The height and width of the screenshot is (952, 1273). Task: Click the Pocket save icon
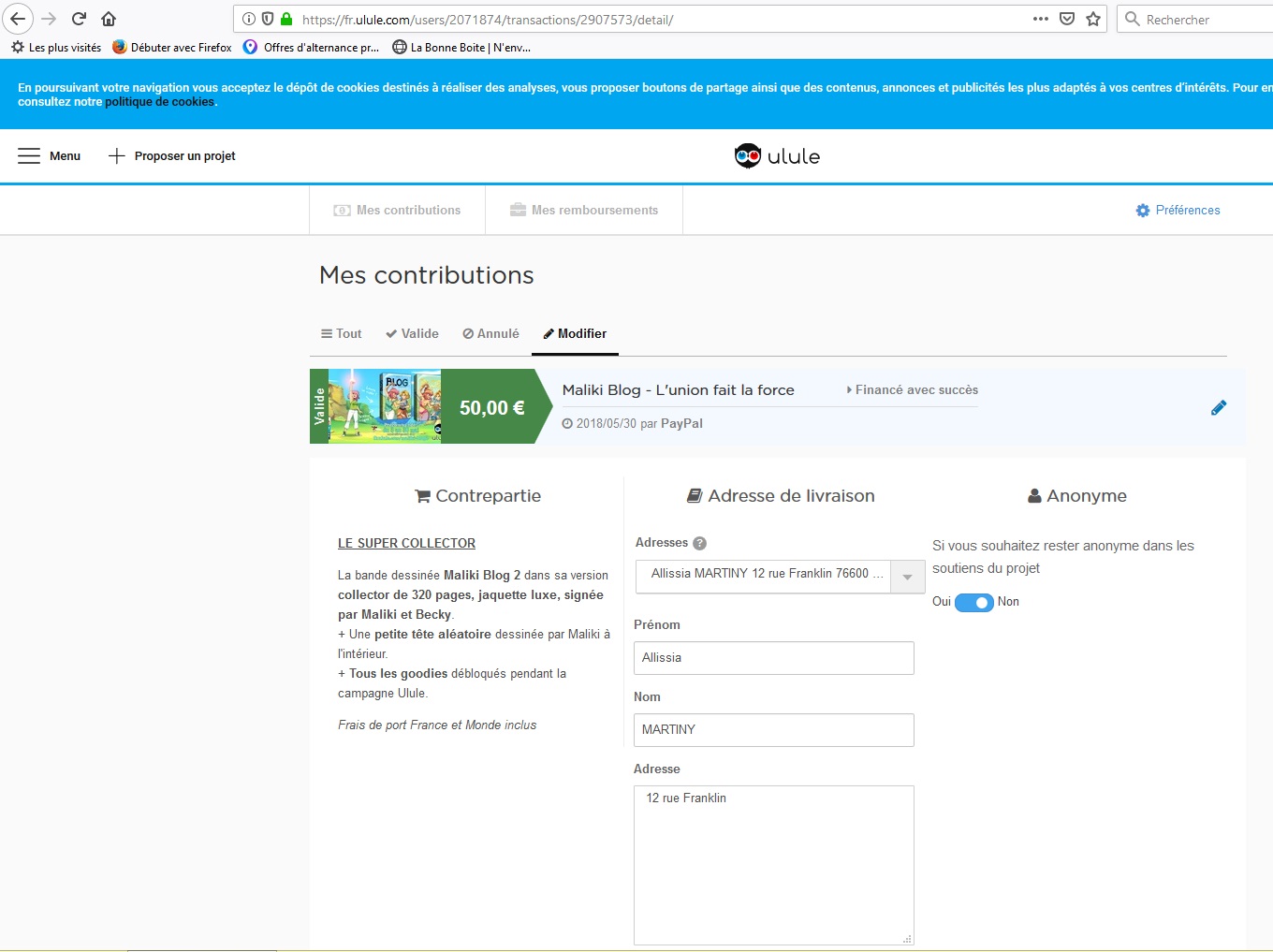click(1066, 19)
